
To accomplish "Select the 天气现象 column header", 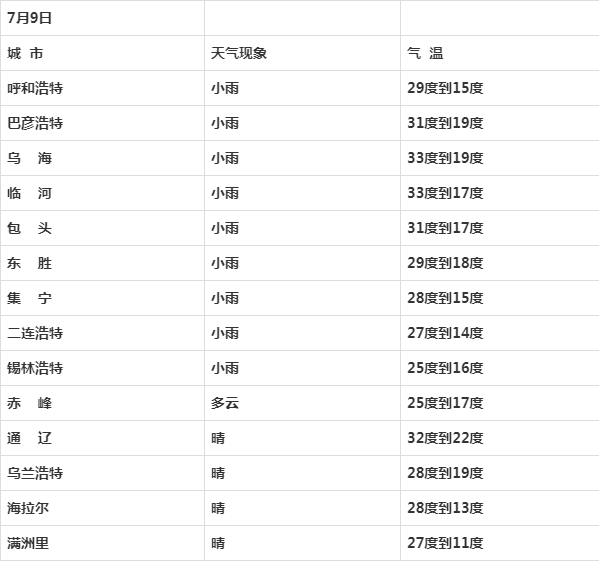I will pyautogui.click(x=302, y=53).
